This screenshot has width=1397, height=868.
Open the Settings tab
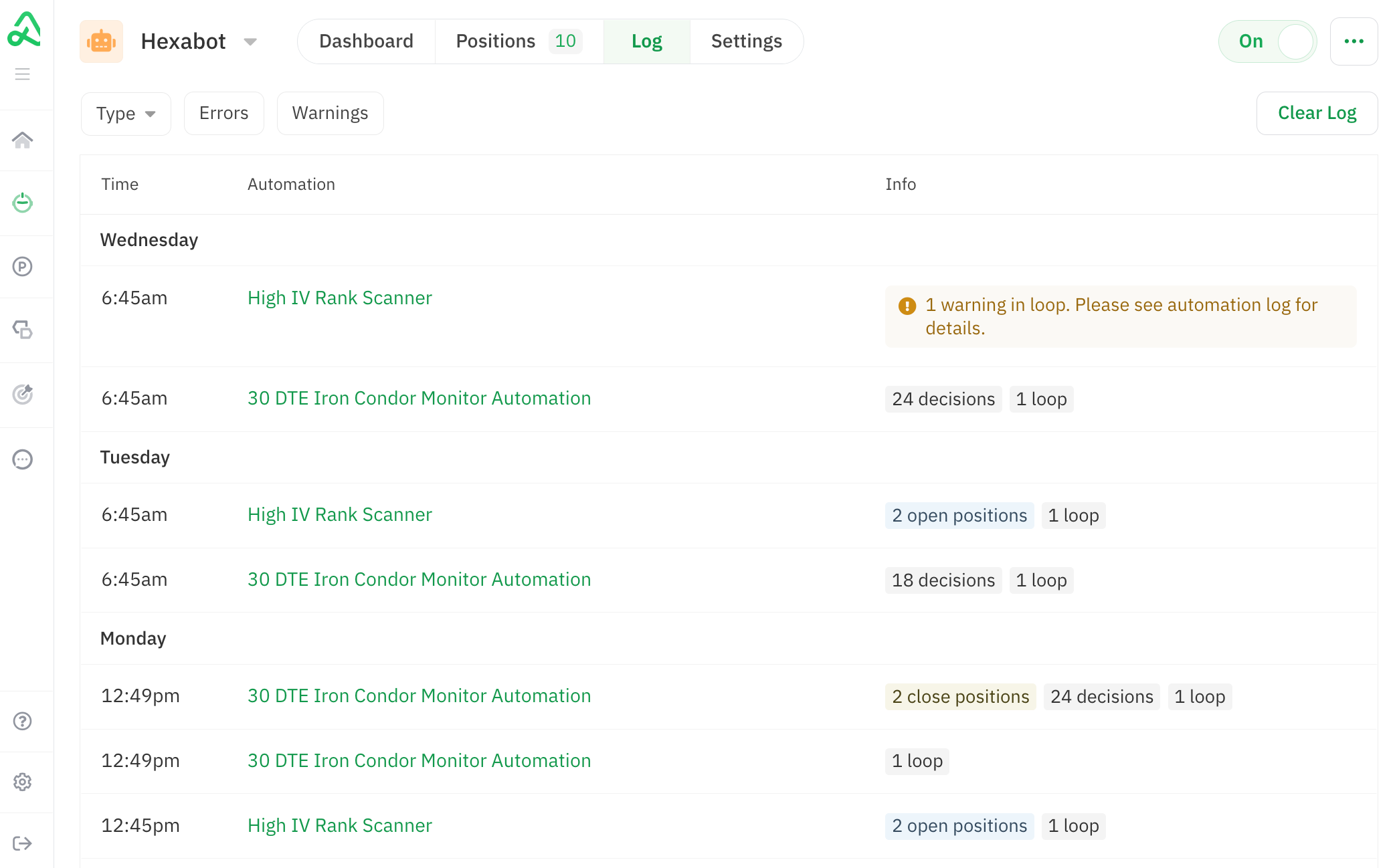click(x=747, y=41)
